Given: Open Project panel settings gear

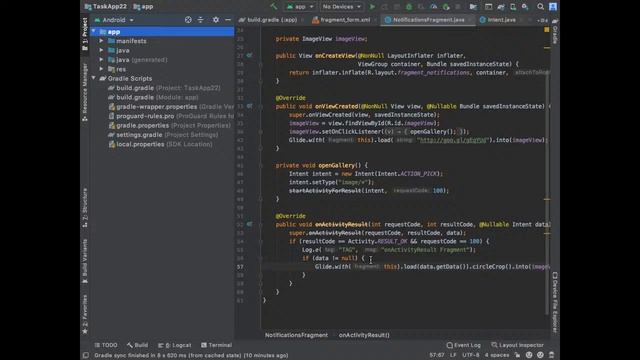Looking at the screenshot, I should (216, 20).
